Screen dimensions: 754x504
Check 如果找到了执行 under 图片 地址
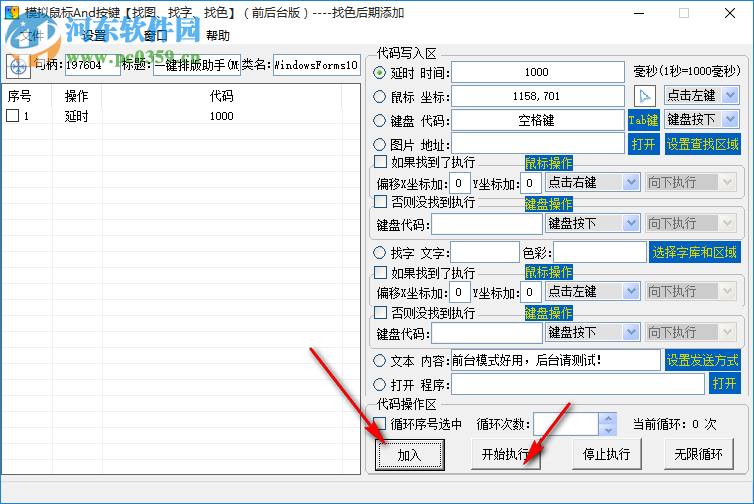point(380,162)
